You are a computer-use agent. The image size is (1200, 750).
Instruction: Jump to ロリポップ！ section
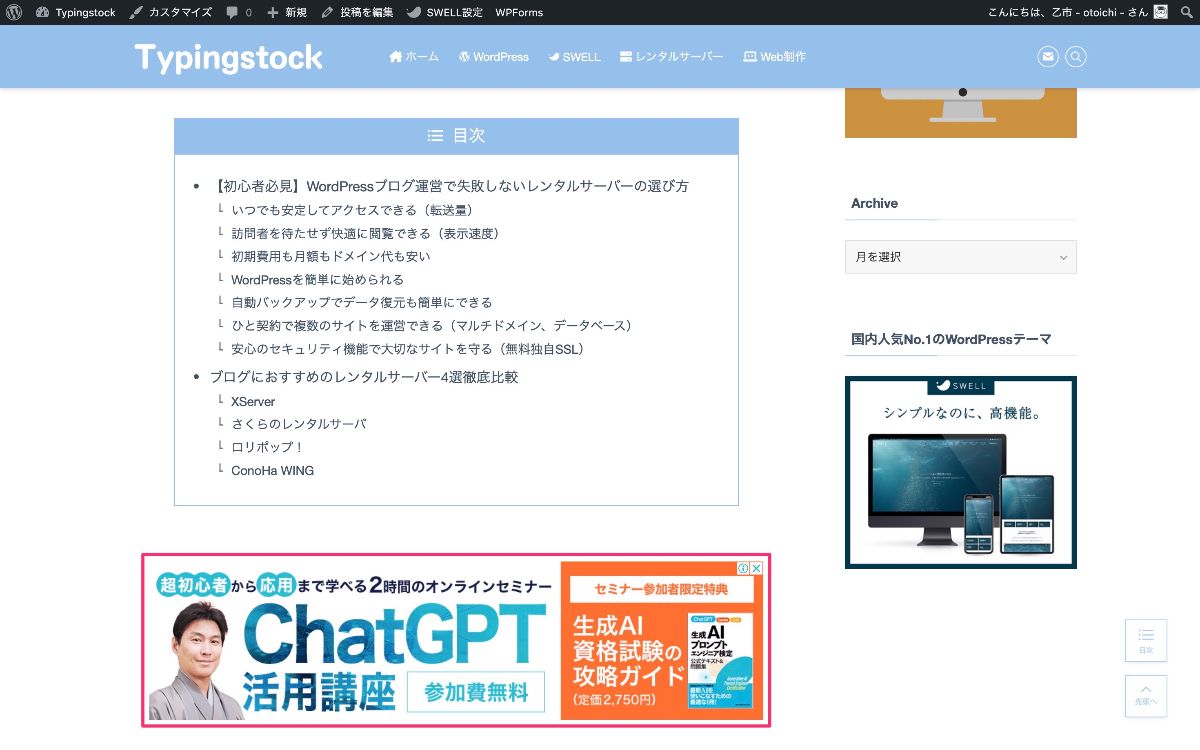pyautogui.click(x=267, y=447)
